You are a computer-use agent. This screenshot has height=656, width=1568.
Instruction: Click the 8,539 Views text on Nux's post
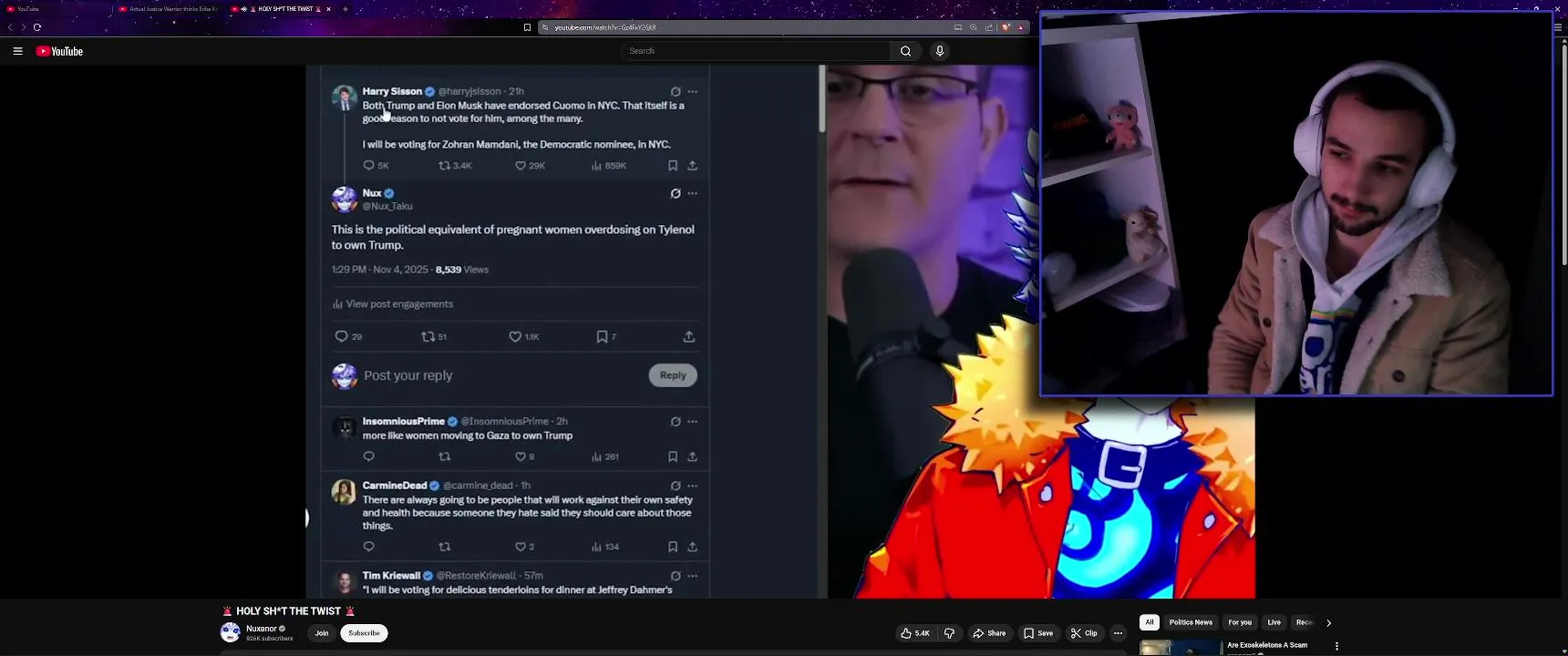tap(462, 270)
